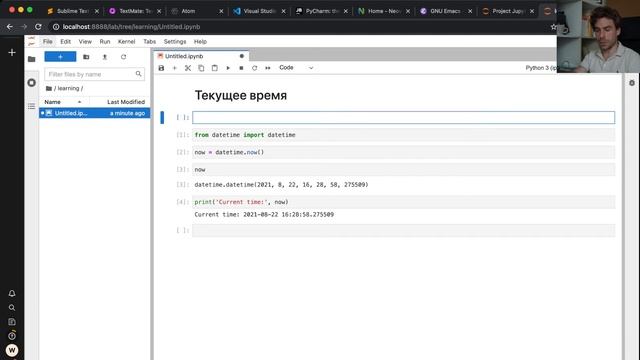Refresh the file list icon
The height and width of the screenshot is (360, 640).
(x=123, y=57)
